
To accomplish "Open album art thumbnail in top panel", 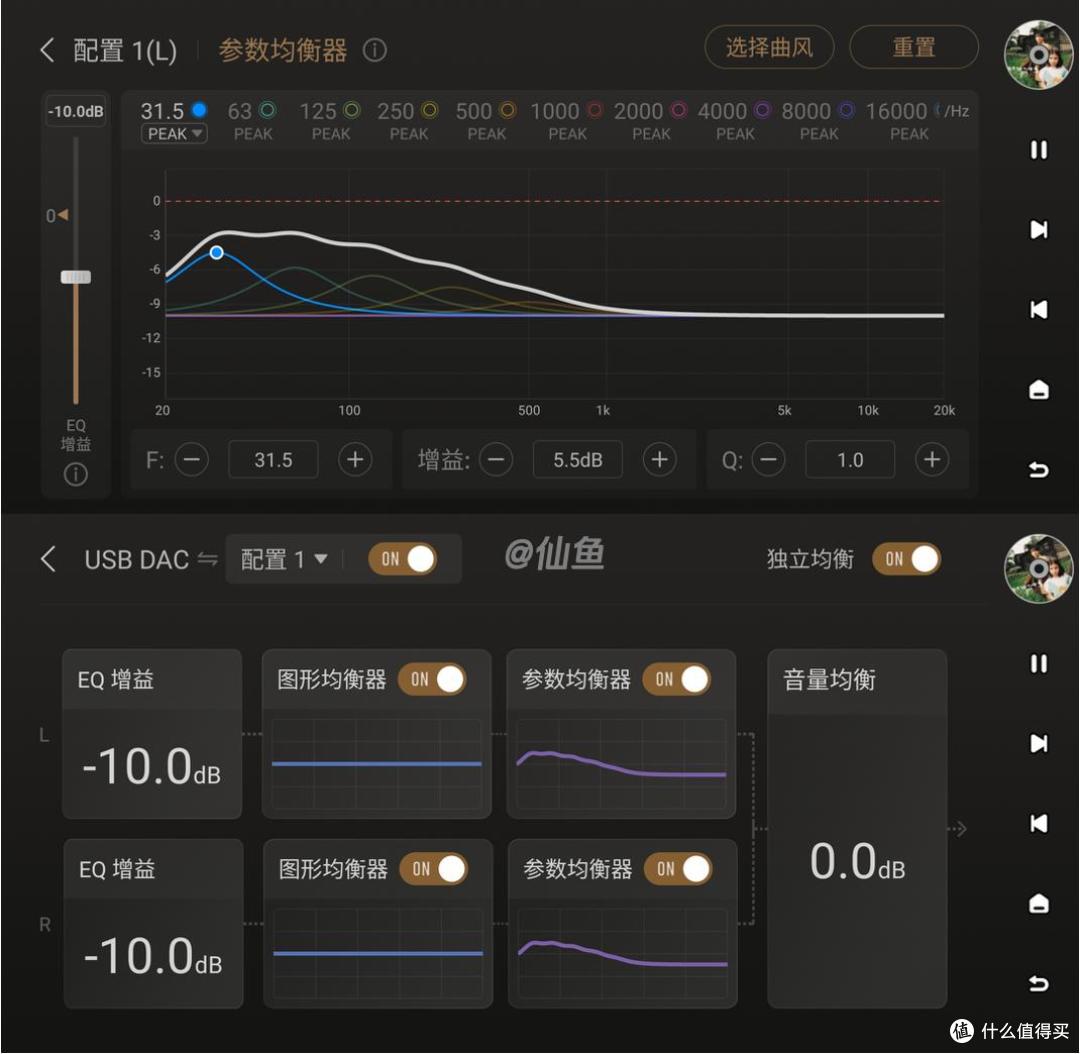I will click(x=1038, y=55).
